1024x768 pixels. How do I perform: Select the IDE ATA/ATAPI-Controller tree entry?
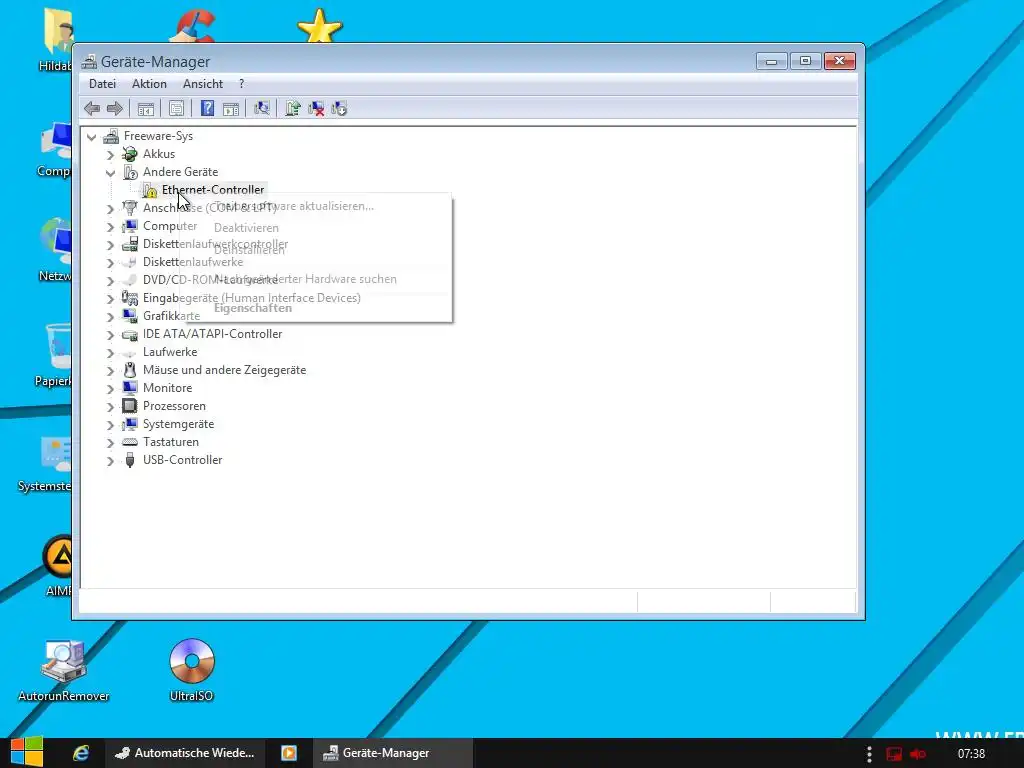pyautogui.click(x=212, y=334)
